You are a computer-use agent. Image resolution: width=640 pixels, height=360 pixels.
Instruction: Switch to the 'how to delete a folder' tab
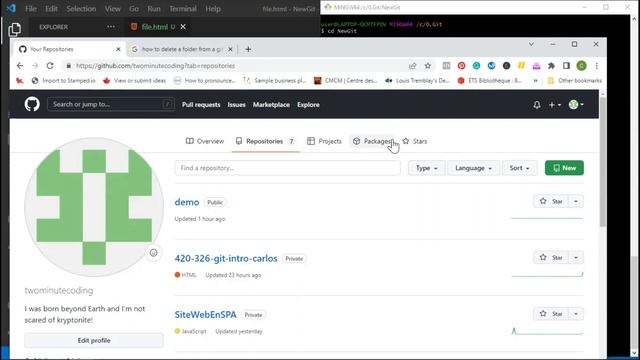[x=182, y=49]
